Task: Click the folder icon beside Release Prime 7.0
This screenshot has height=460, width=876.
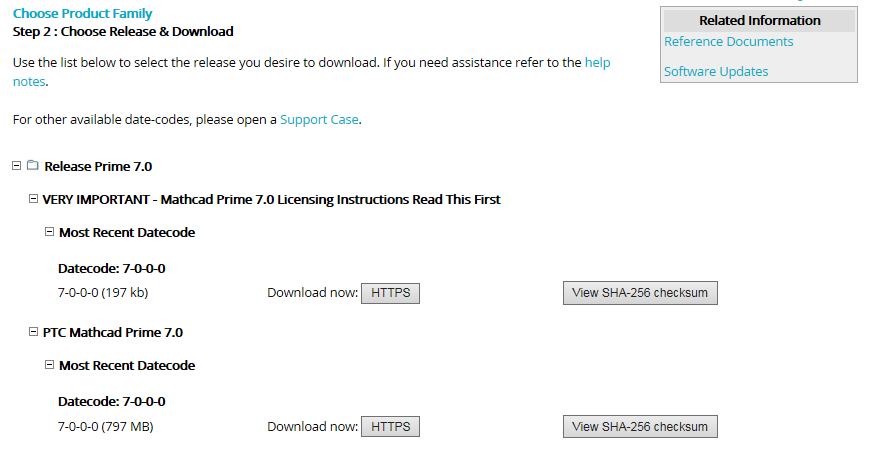Action: click(x=33, y=165)
